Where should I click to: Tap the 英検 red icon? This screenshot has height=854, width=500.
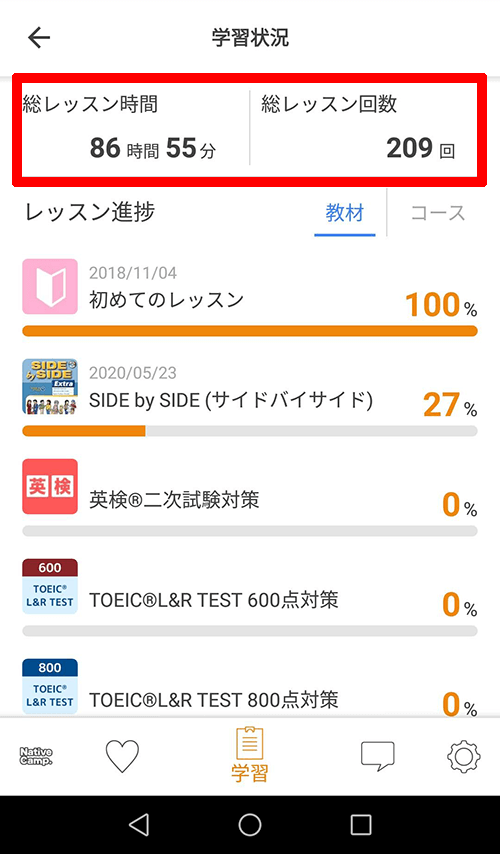[50, 486]
